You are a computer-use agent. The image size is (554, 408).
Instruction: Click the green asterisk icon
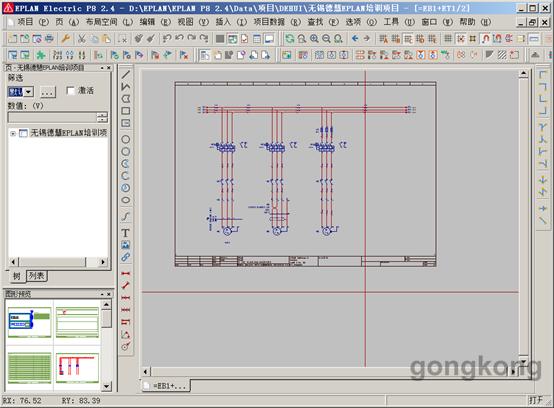[41, 55]
